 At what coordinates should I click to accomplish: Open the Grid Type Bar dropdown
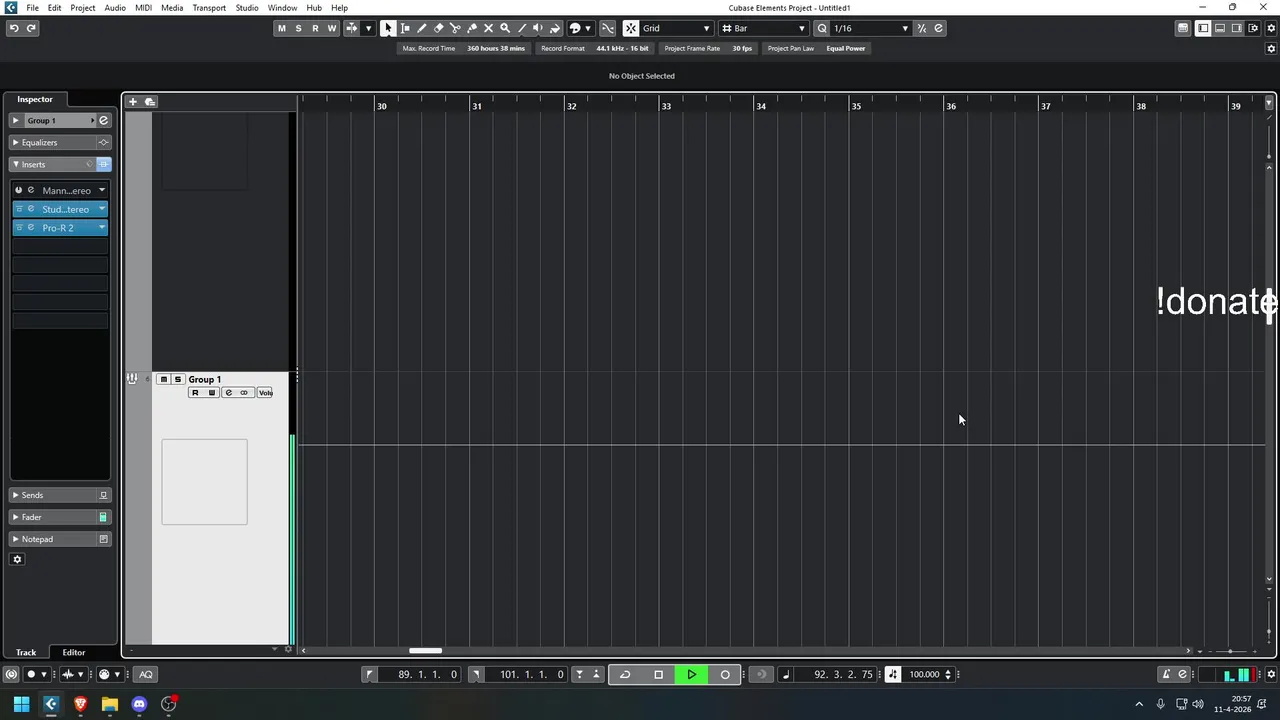pos(763,28)
